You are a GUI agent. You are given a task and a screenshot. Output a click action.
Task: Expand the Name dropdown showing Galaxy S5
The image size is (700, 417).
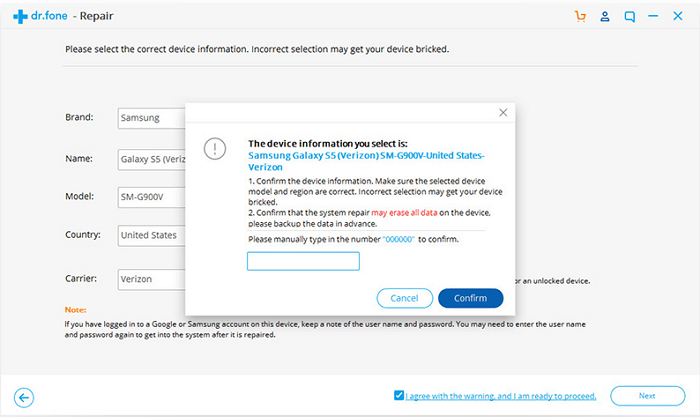pos(151,158)
